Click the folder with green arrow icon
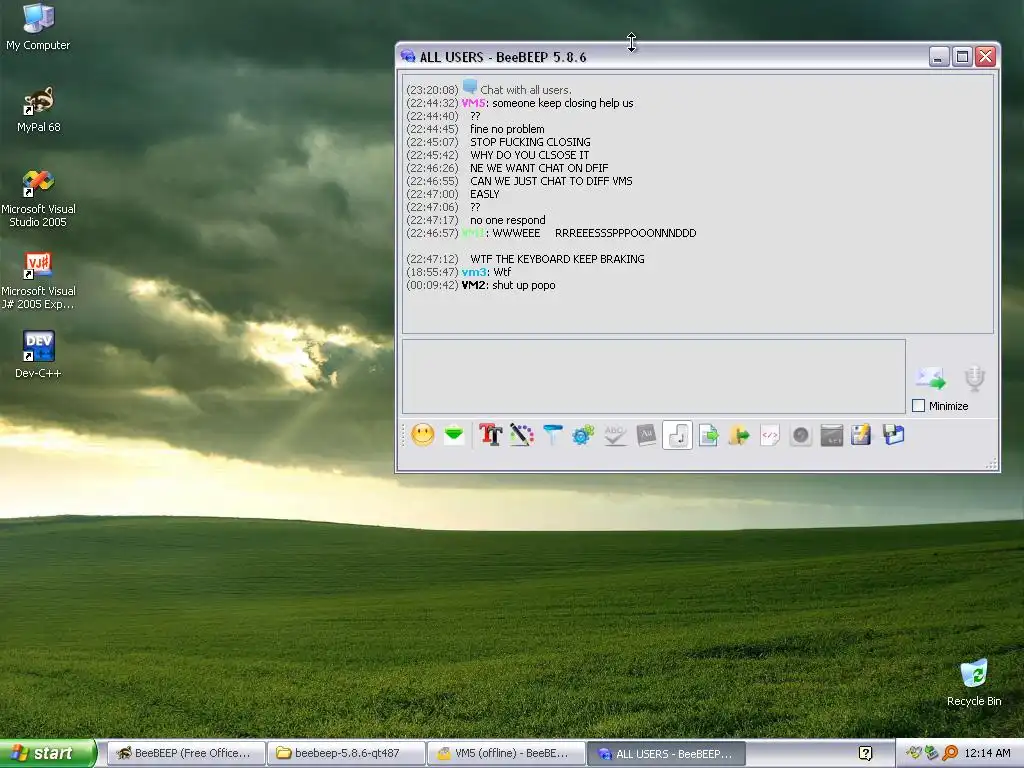 click(x=739, y=435)
